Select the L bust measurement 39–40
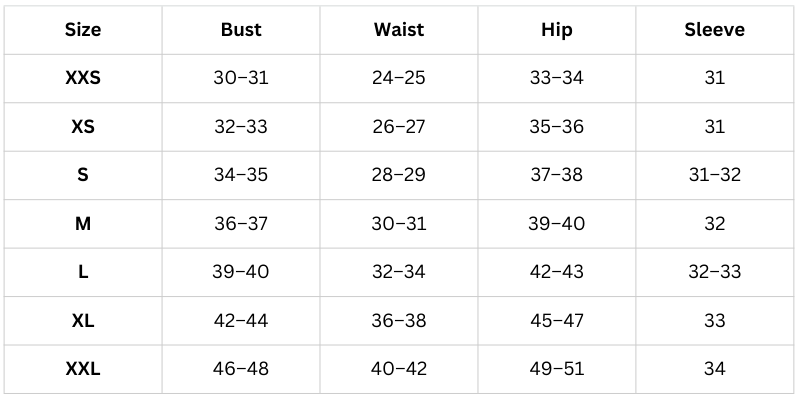Screen dimensions: 800x400 (241, 272)
